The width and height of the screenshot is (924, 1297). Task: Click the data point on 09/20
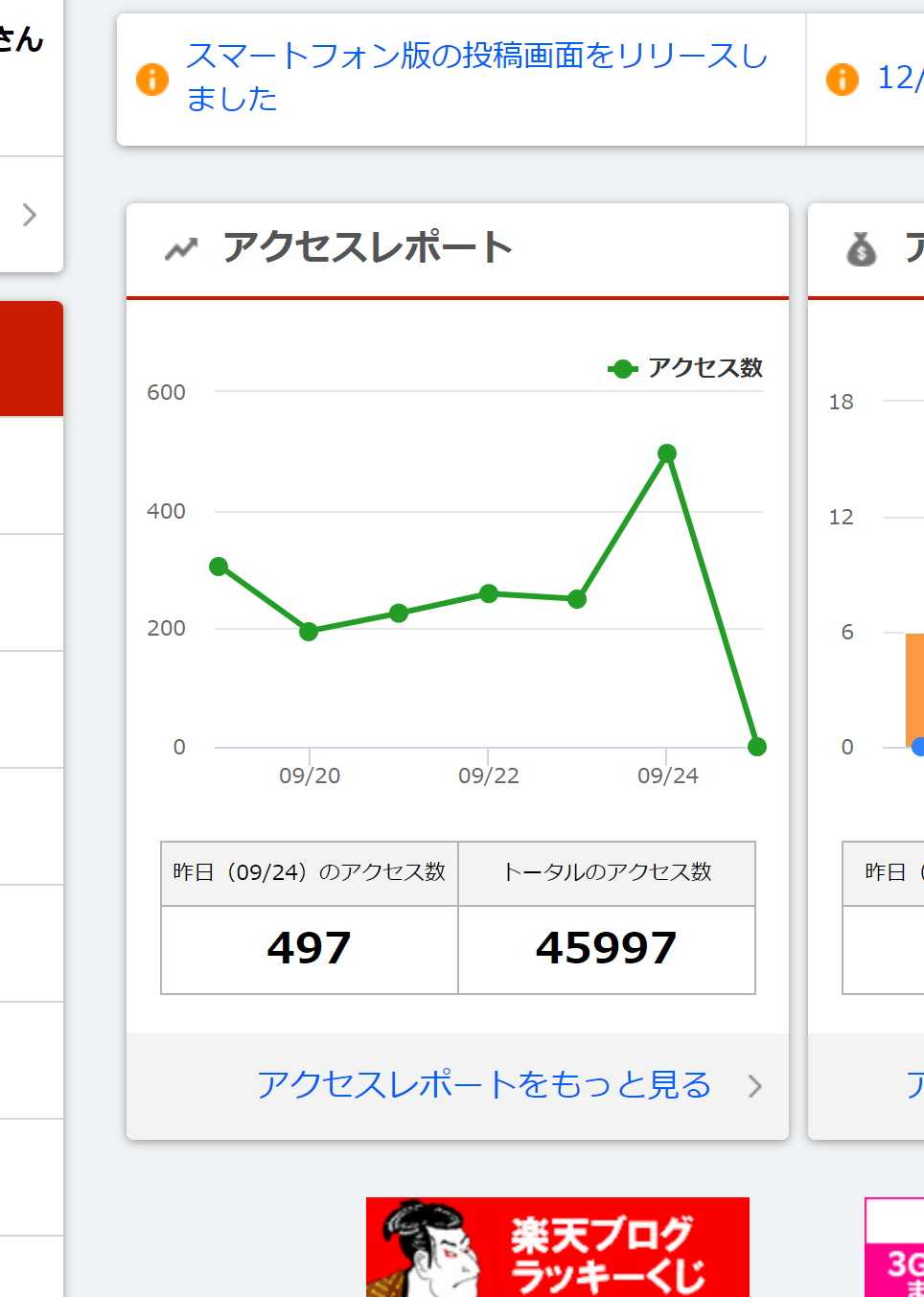click(309, 632)
